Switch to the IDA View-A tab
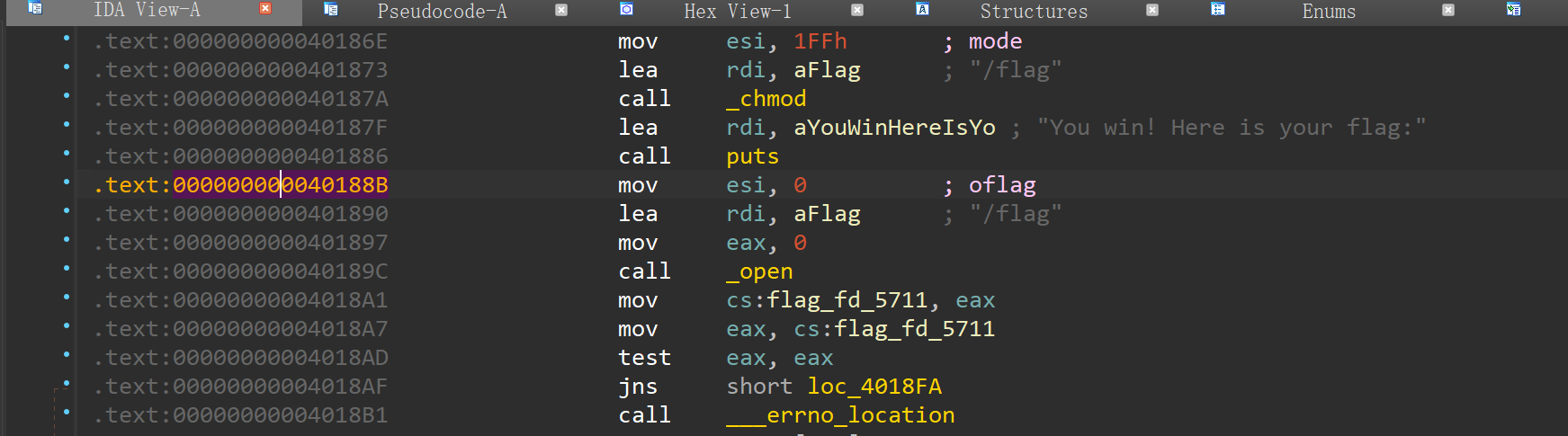 (x=147, y=10)
